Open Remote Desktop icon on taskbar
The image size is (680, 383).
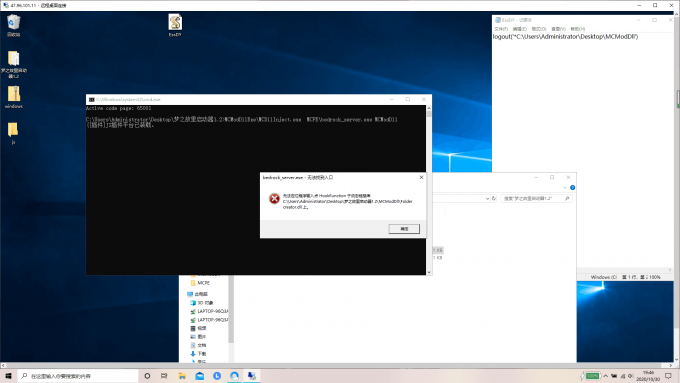point(252,376)
